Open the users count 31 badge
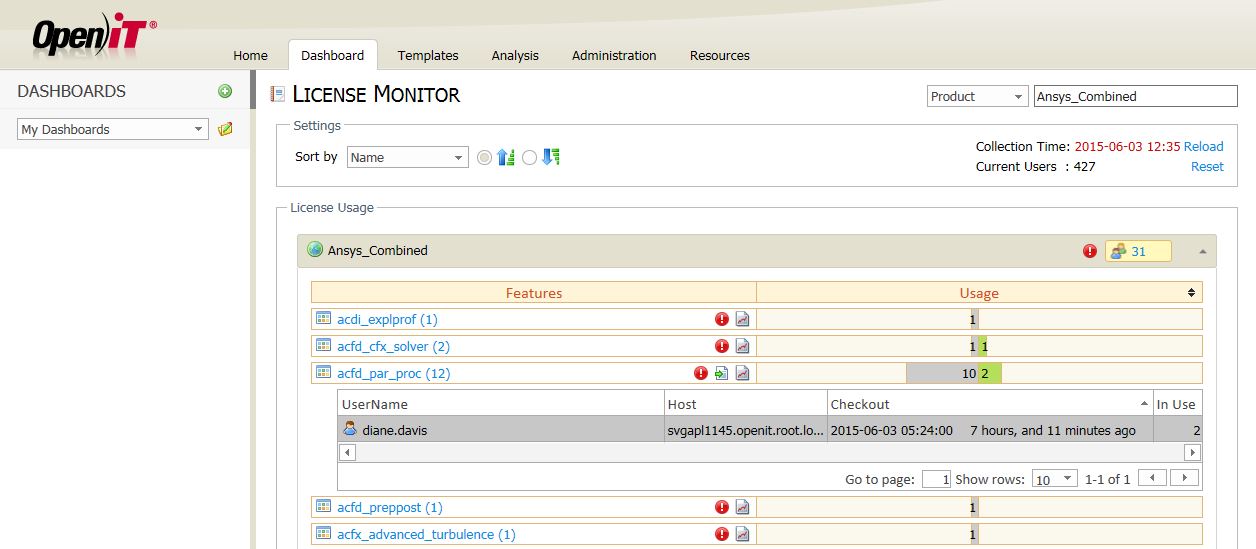Viewport: 1256px width, 549px height. (x=1138, y=251)
